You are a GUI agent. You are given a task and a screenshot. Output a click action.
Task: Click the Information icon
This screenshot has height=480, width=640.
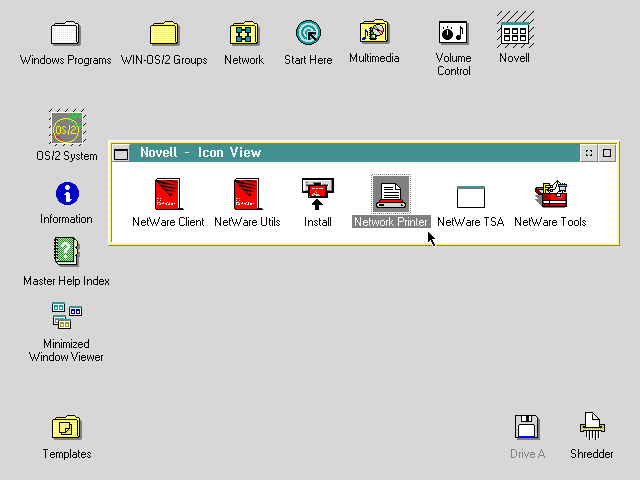66,193
